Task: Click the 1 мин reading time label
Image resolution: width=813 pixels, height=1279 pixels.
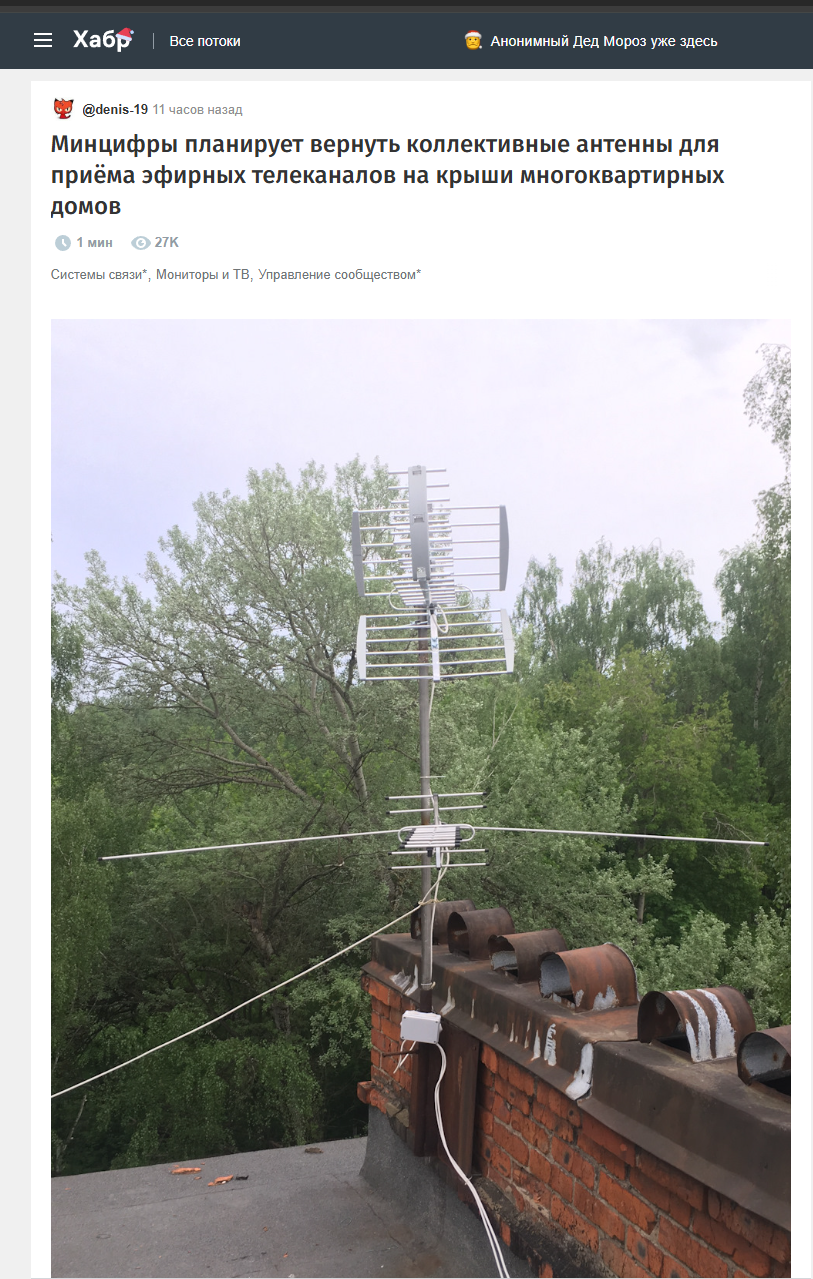Action: coord(94,243)
